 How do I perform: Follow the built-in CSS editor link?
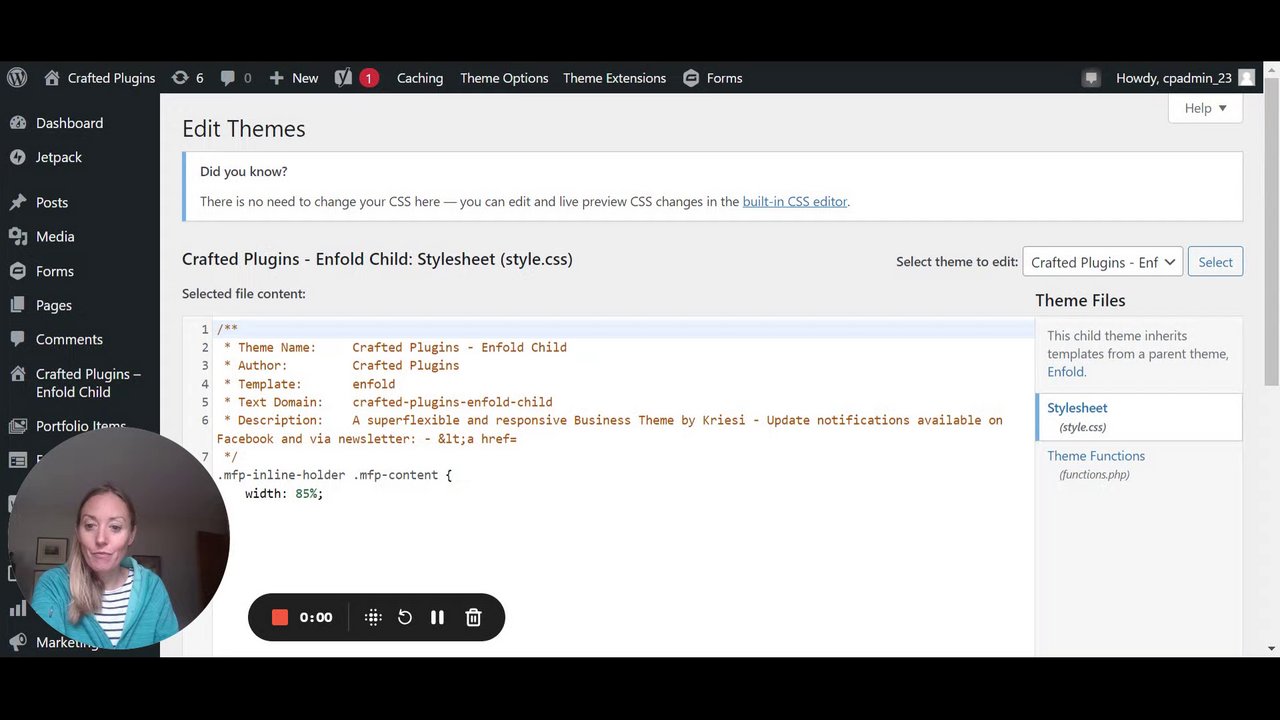(795, 201)
